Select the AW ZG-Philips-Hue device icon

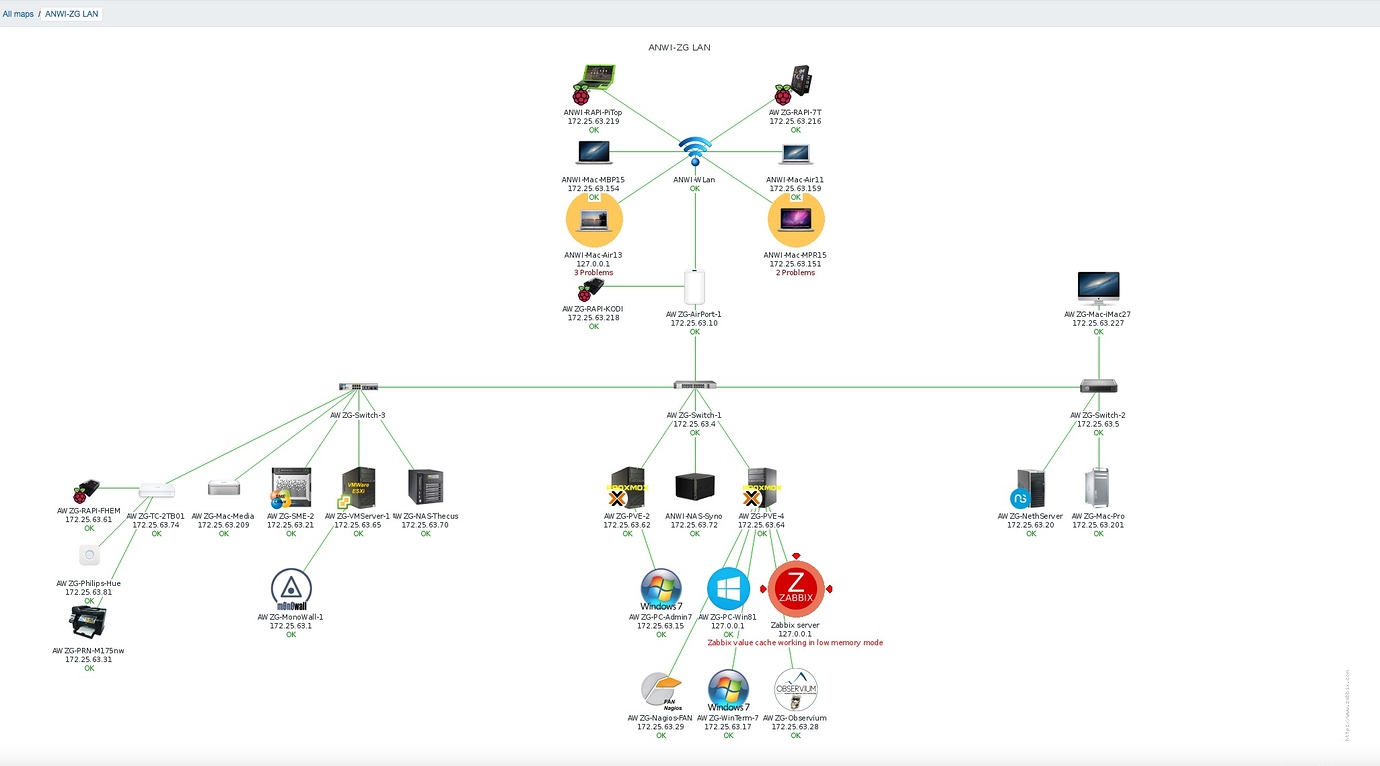click(x=88, y=554)
